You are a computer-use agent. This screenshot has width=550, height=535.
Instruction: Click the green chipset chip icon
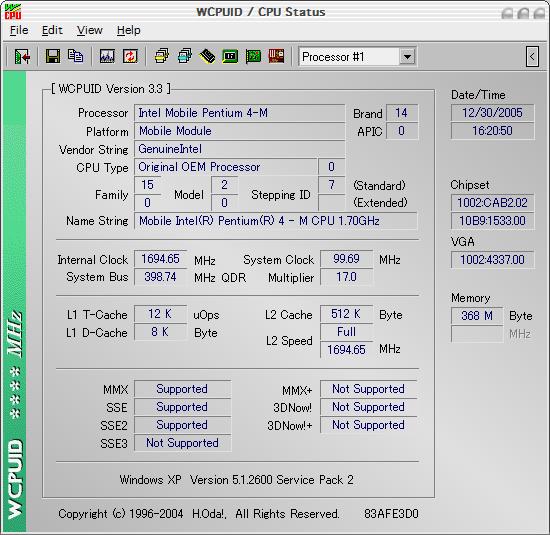click(x=230, y=56)
